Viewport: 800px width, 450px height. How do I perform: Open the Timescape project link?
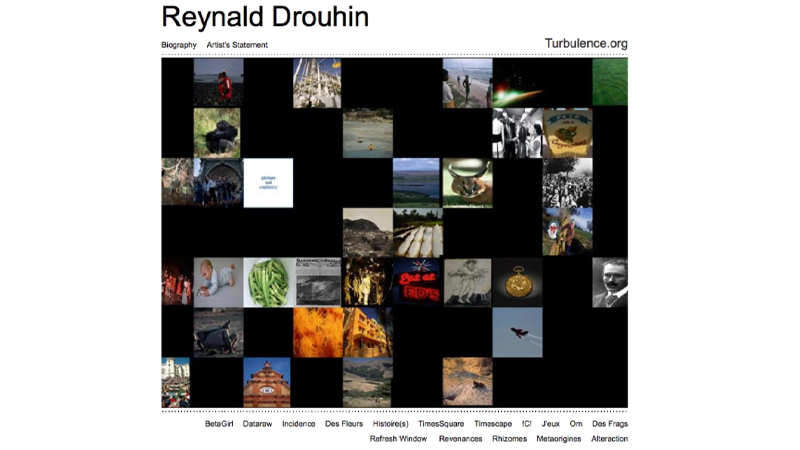pos(493,423)
